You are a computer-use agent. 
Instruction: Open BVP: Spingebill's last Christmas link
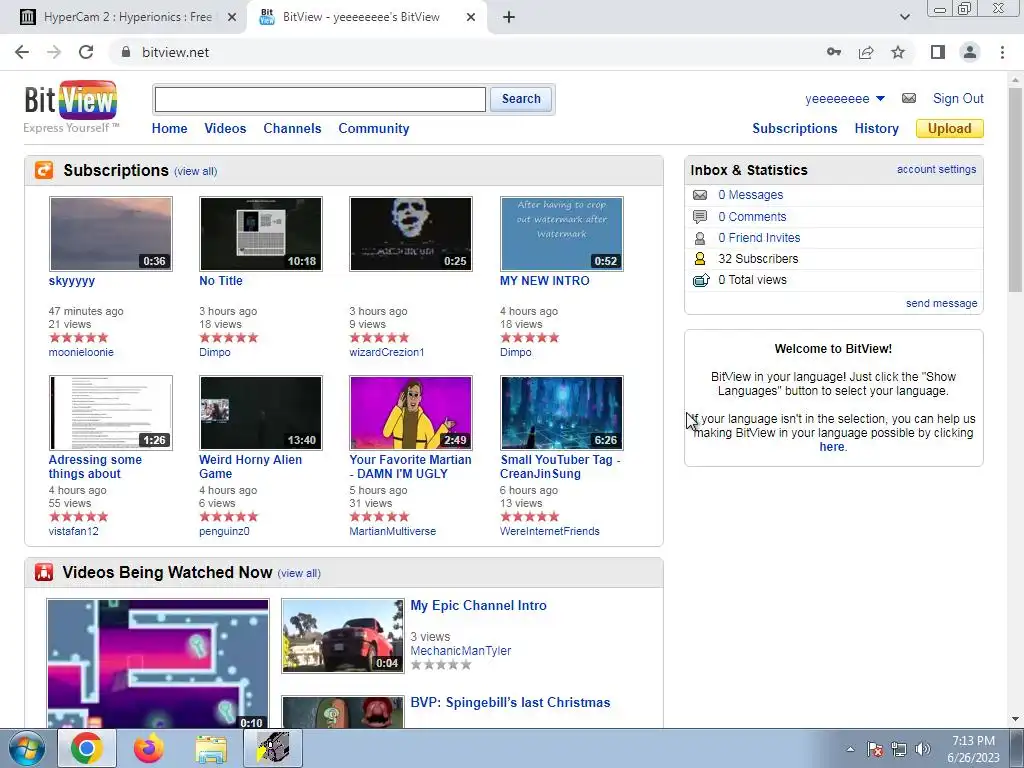pyautogui.click(x=510, y=703)
